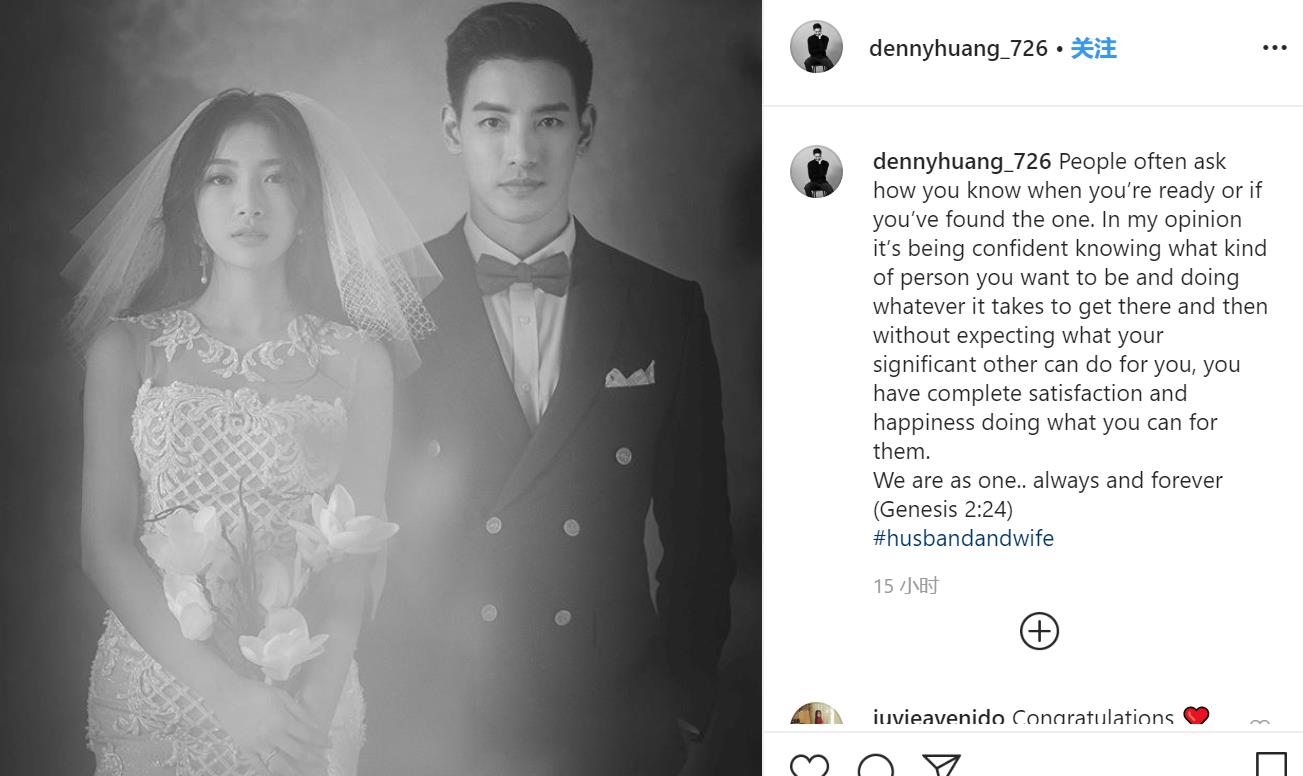This screenshot has width=1303, height=776.
Task: Click the black-and-white wedding photo
Action: click(381, 388)
